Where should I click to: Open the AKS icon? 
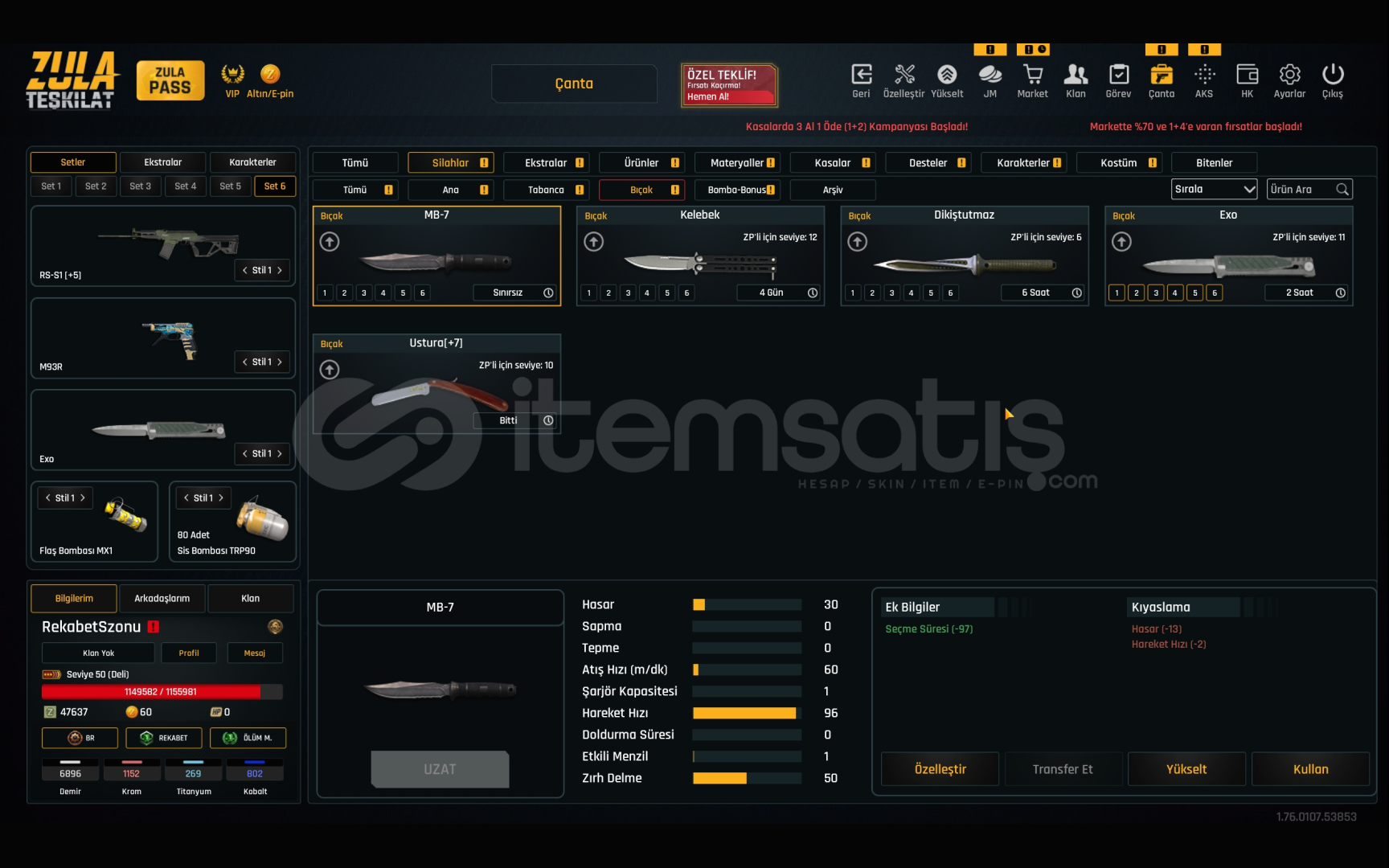tap(1204, 74)
